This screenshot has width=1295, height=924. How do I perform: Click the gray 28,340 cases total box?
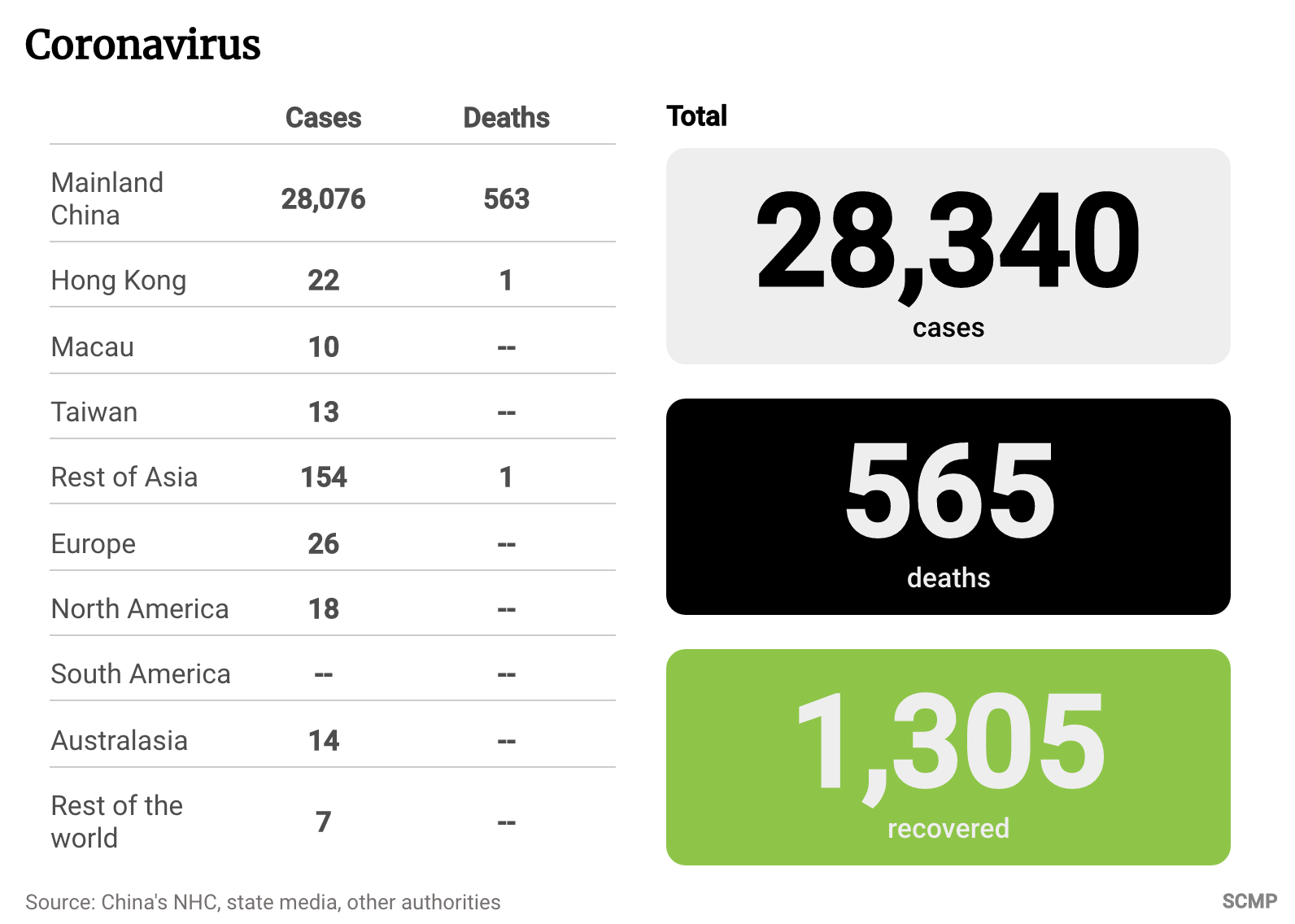[948, 256]
